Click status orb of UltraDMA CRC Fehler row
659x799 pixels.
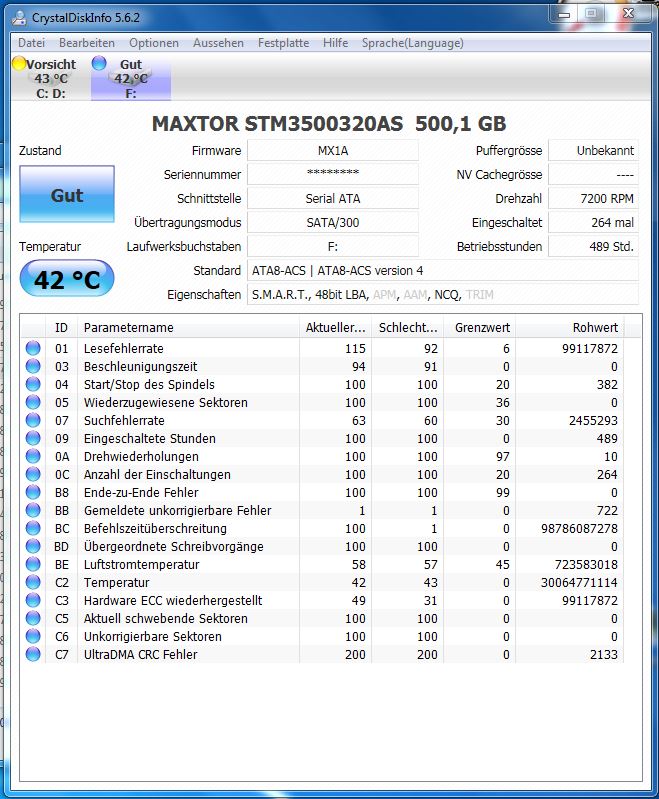pyautogui.click(x=33, y=654)
